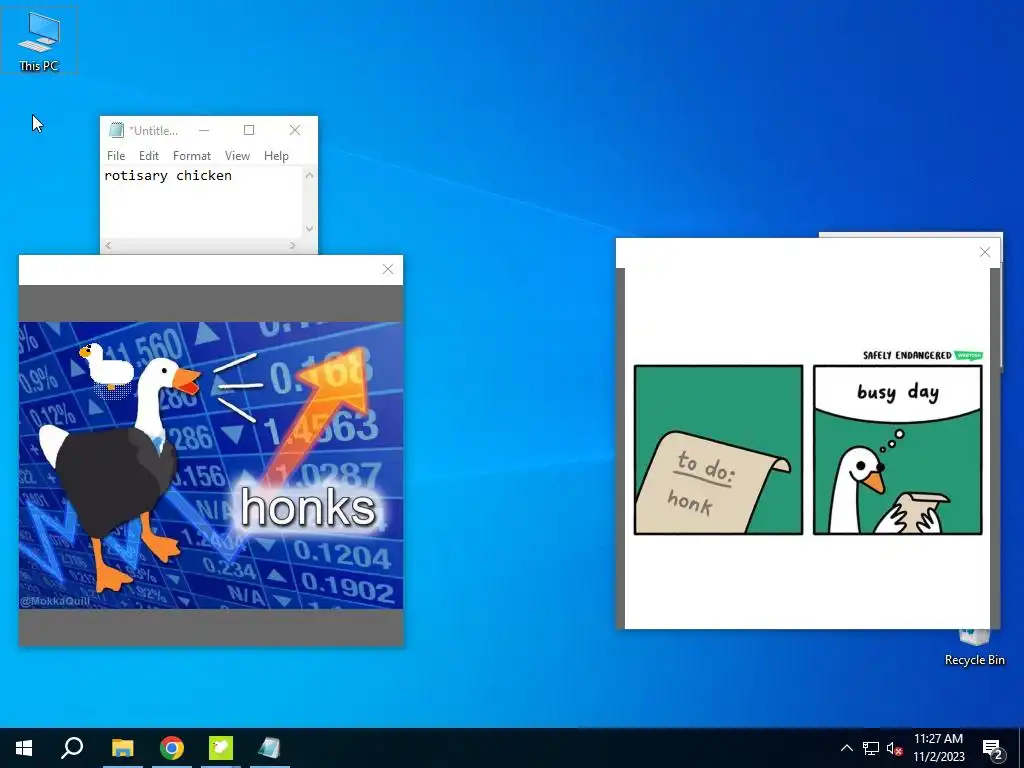Open Notepad Edit menu

[148, 155]
